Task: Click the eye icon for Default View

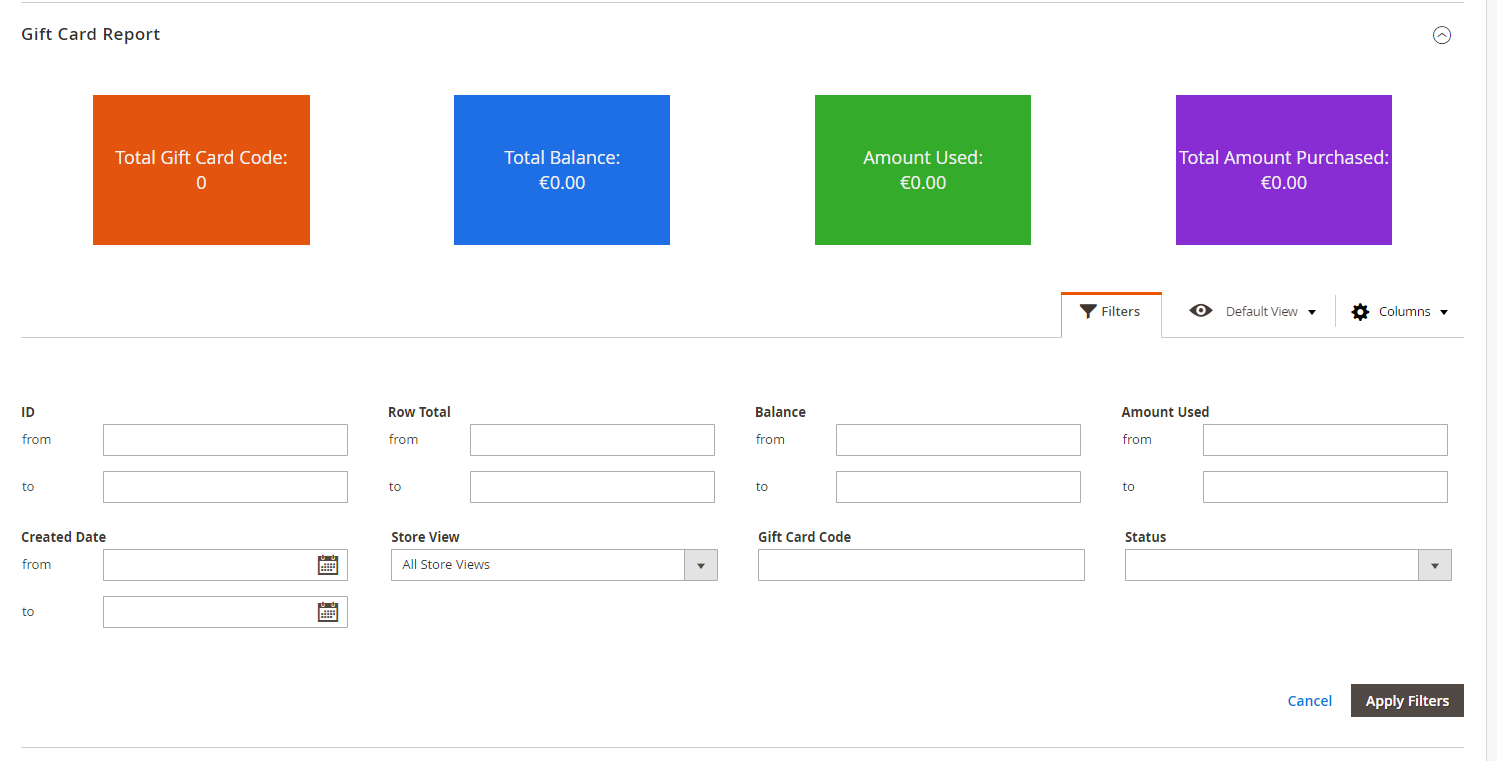Action: [1200, 311]
